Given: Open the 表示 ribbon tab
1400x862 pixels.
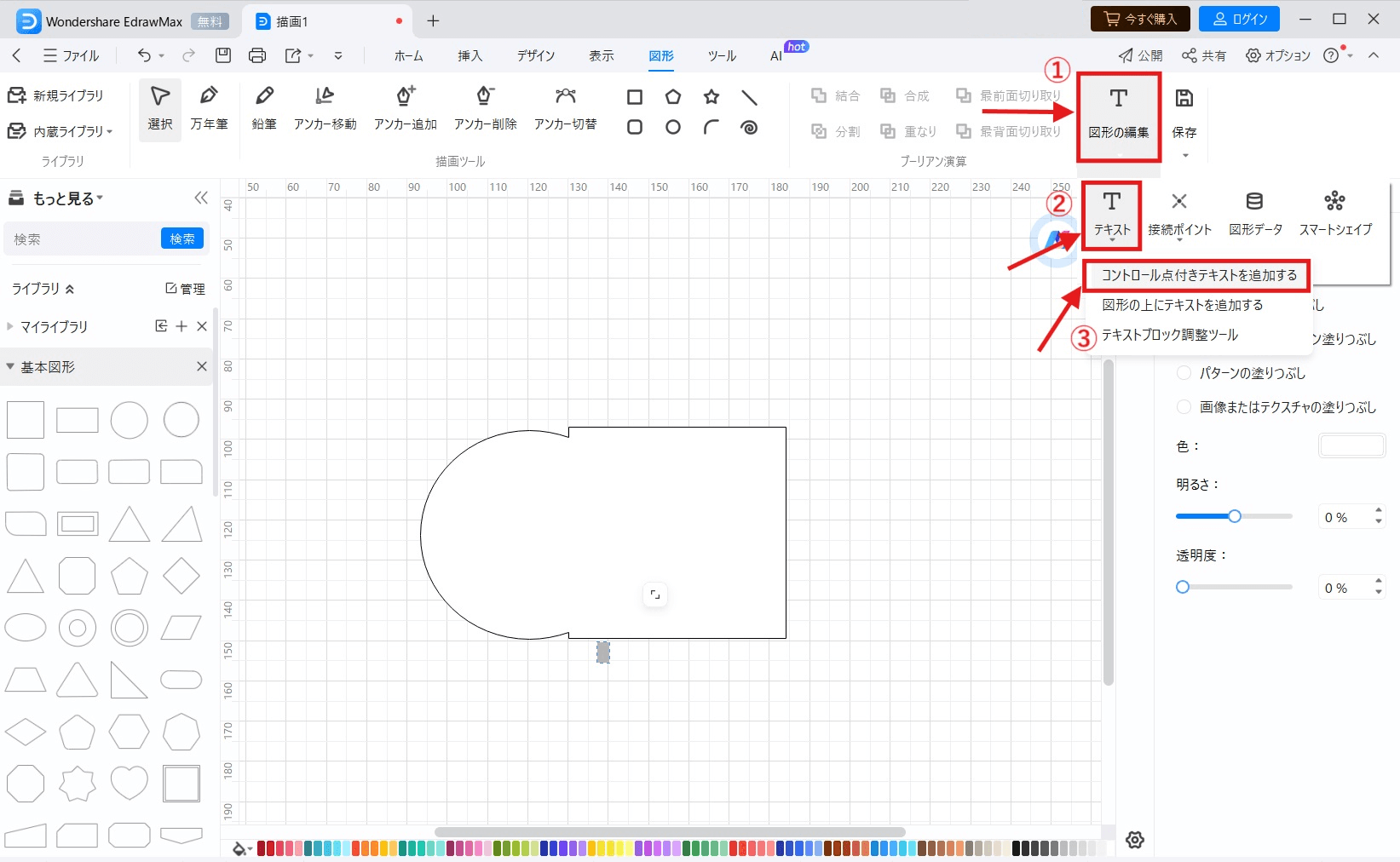Looking at the screenshot, I should click(x=601, y=55).
